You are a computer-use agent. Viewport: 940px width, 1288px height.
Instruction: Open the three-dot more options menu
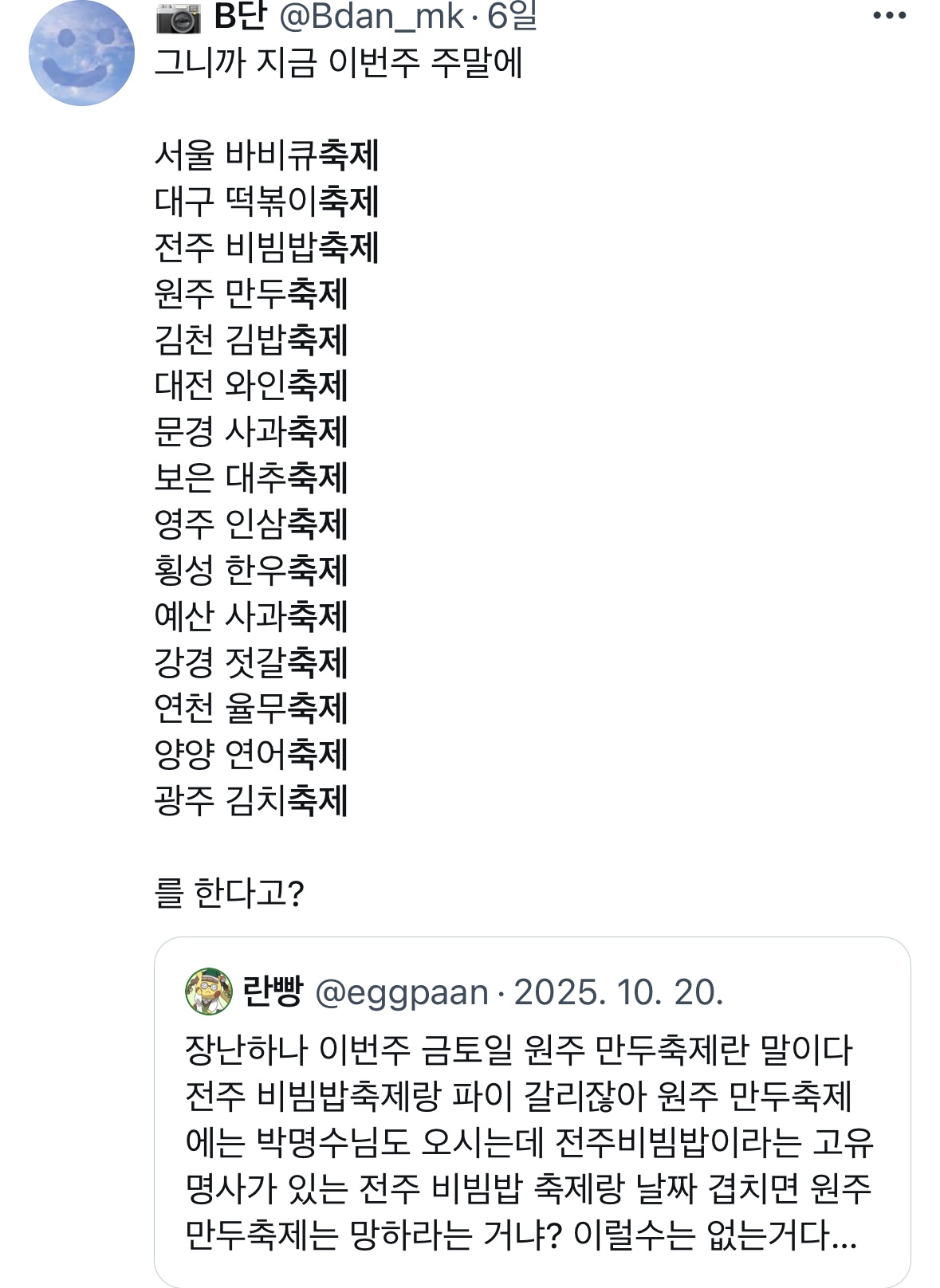click(x=889, y=16)
